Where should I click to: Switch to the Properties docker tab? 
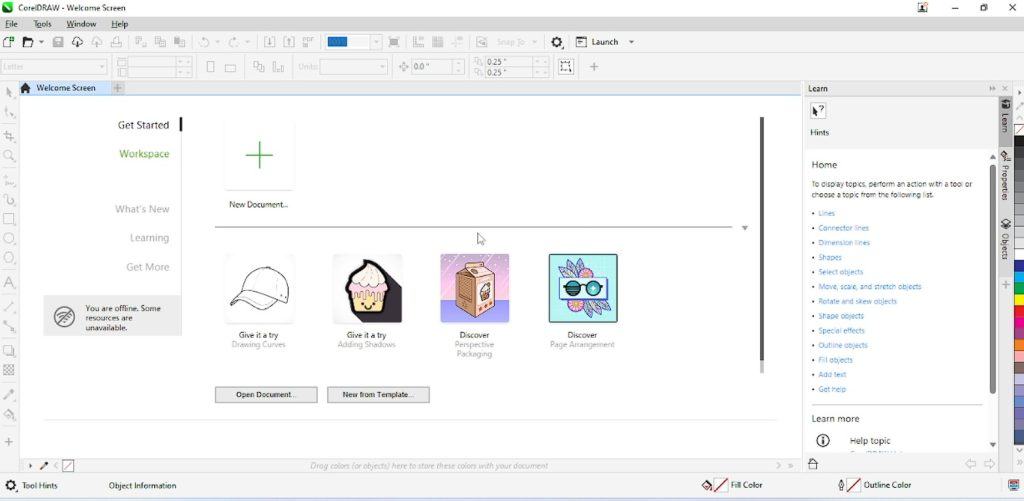coord(1005,175)
